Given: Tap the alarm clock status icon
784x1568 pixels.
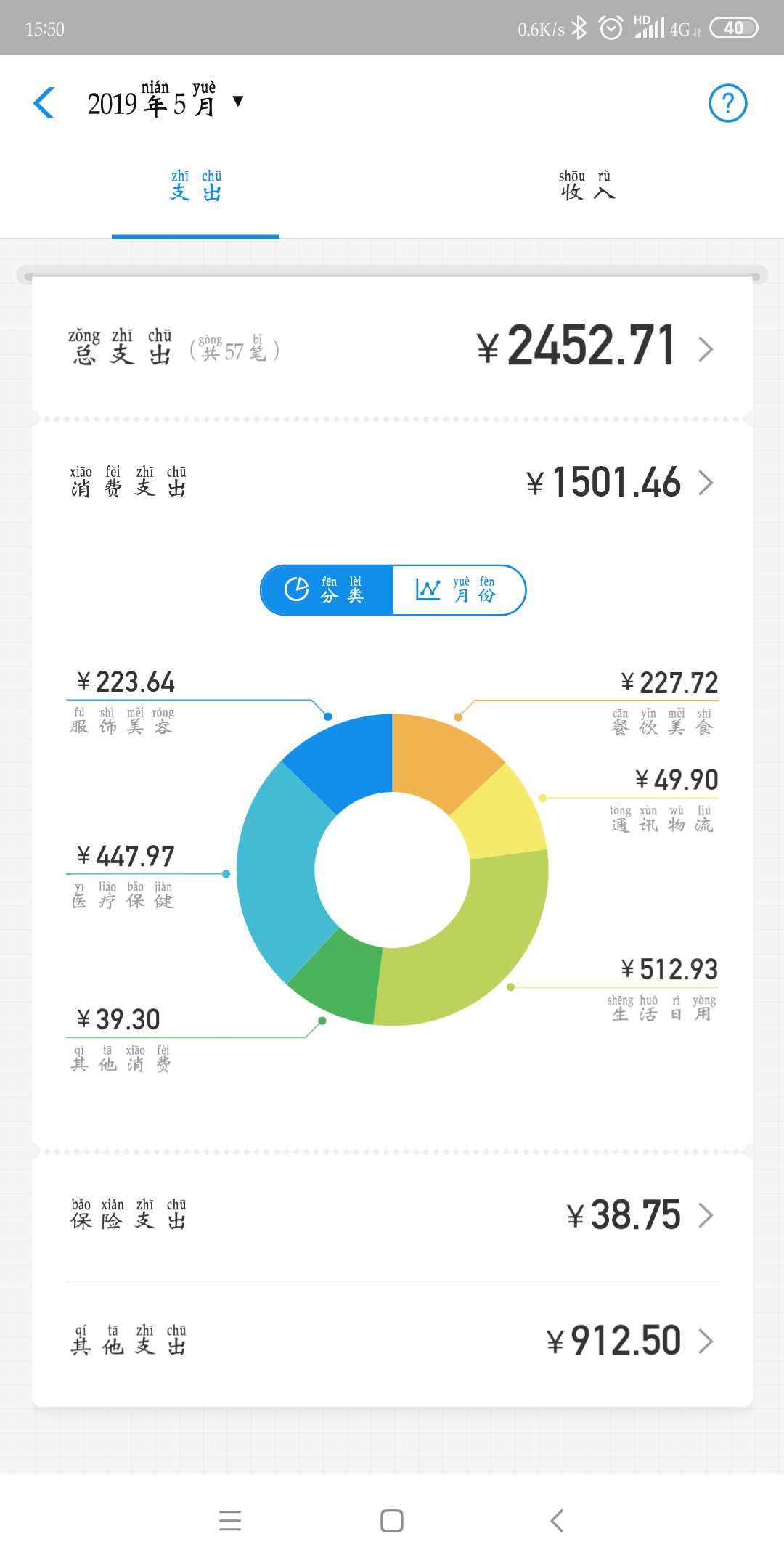Looking at the screenshot, I should (611, 28).
